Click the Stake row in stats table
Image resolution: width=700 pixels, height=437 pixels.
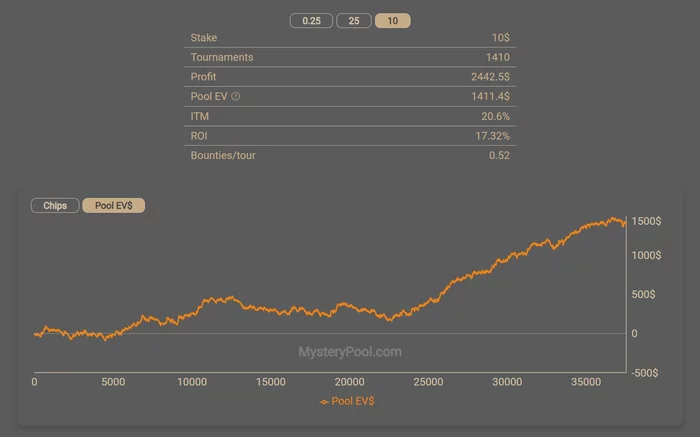pos(350,37)
